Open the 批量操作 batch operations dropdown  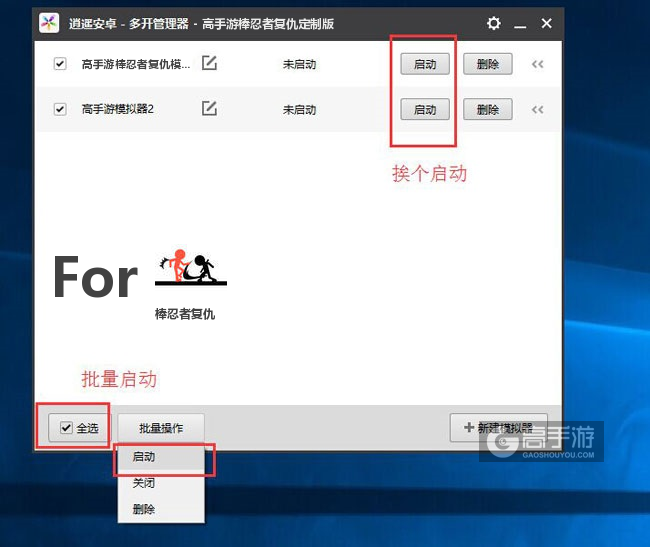tap(161, 428)
